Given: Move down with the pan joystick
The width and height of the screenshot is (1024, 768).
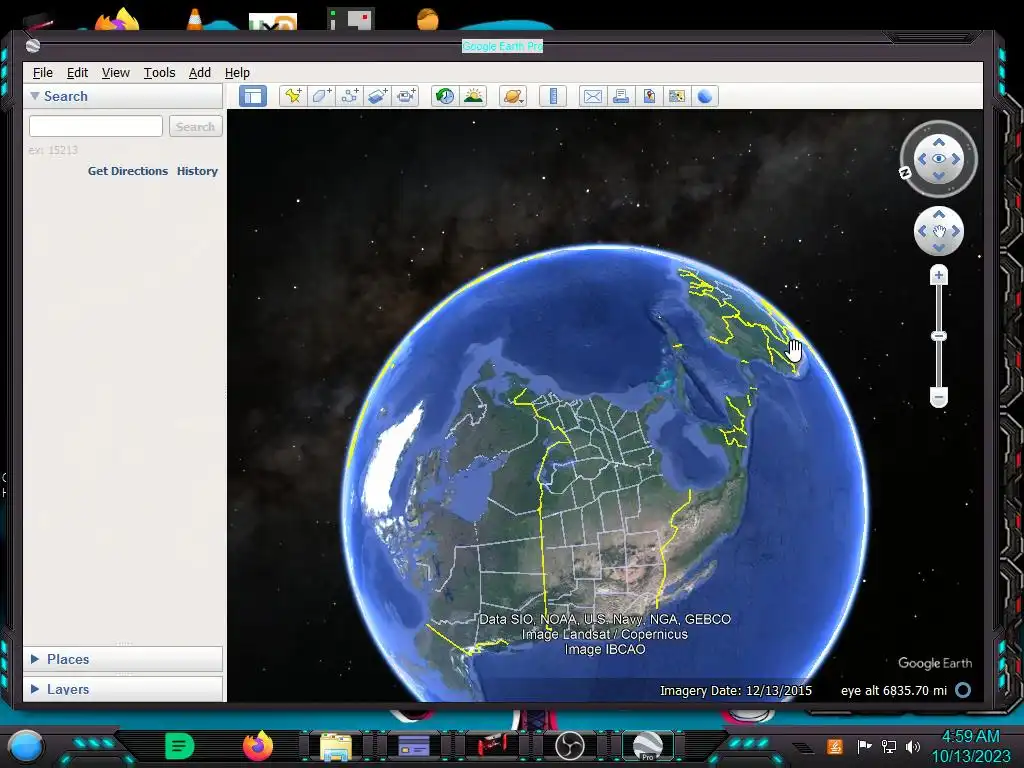Looking at the screenshot, I should pos(938,248).
